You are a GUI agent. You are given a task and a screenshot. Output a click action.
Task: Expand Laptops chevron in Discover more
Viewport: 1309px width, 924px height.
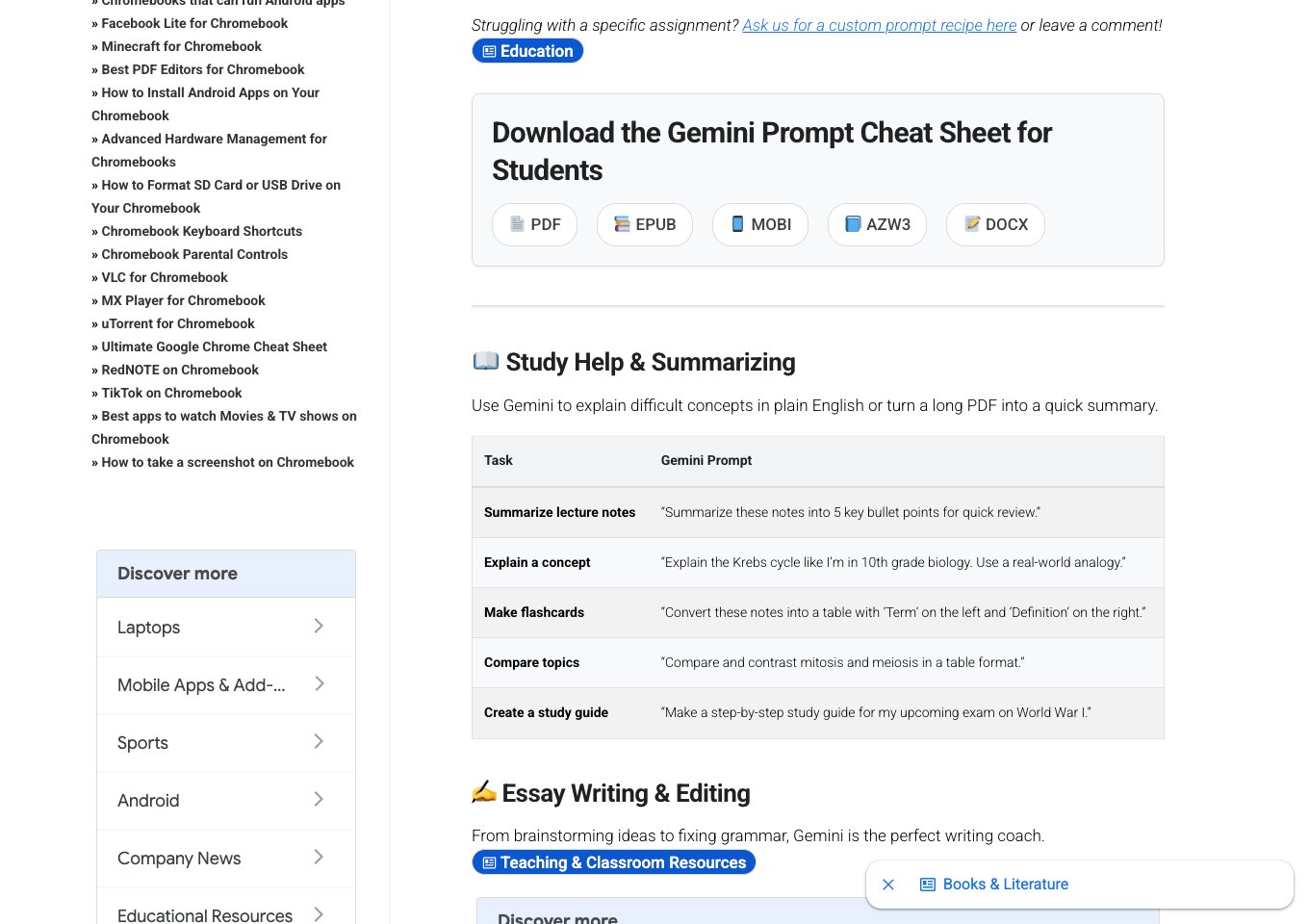(319, 627)
